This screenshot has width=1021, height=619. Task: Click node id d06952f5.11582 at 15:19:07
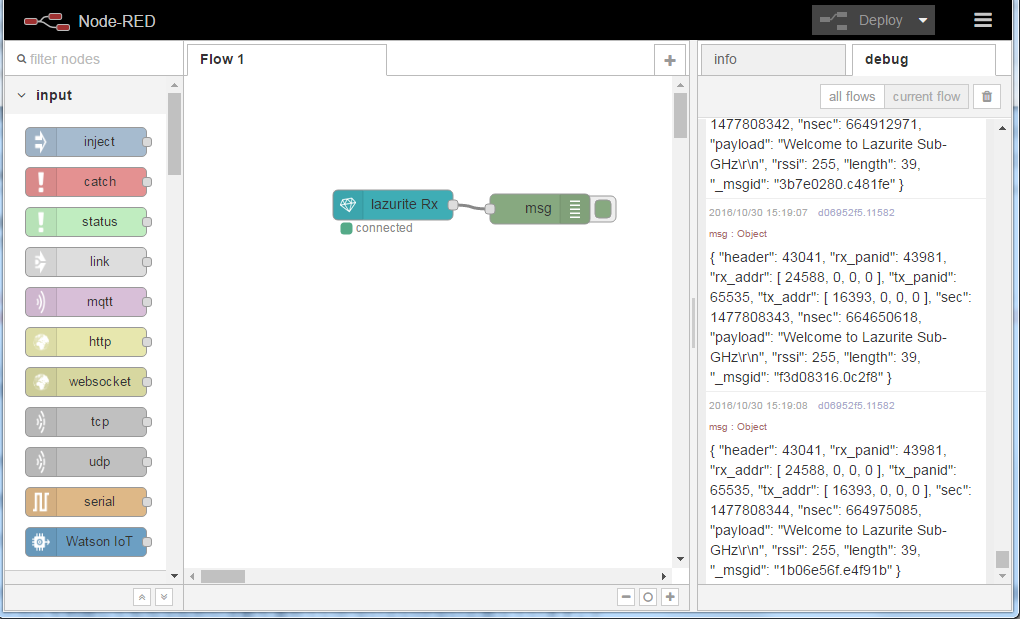[x=856, y=213]
